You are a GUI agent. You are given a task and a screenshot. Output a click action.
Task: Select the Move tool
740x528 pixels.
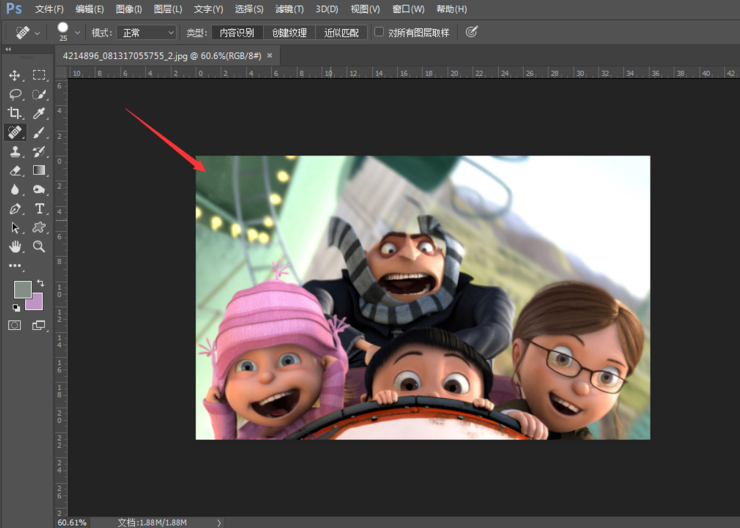[x=15, y=75]
